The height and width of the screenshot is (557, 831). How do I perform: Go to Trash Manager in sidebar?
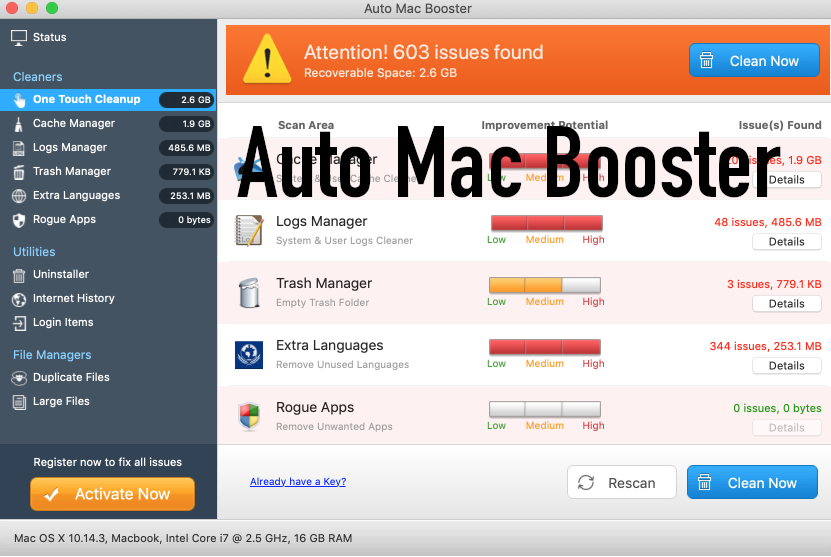(108, 172)
